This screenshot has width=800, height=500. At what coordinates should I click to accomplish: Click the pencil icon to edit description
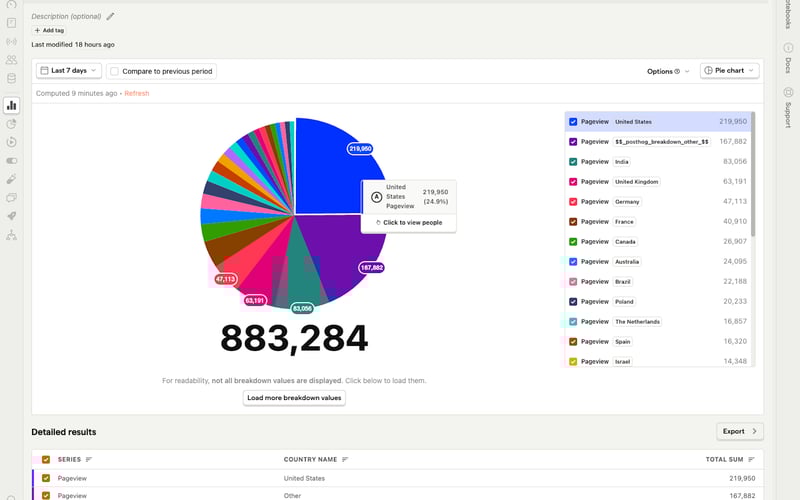tap(110, 16)
